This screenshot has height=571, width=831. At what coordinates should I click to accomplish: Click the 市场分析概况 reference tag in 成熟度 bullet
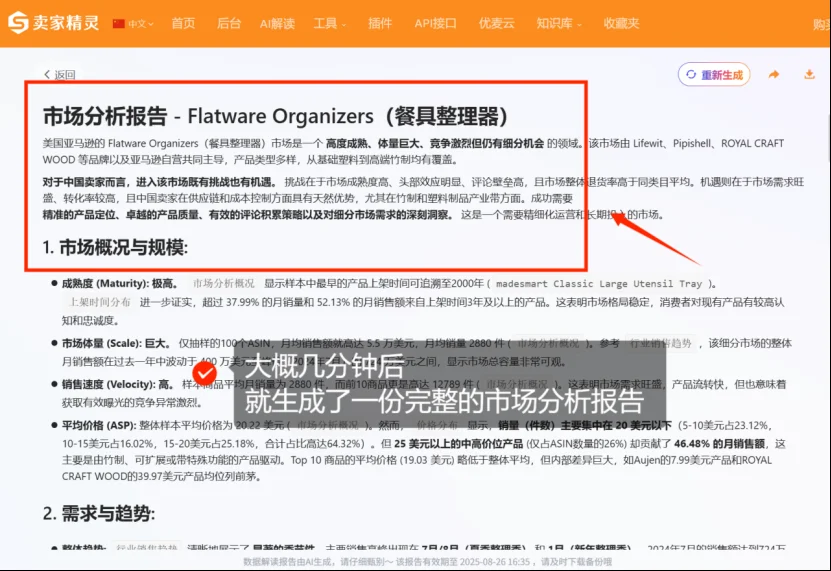coord(224,283)
